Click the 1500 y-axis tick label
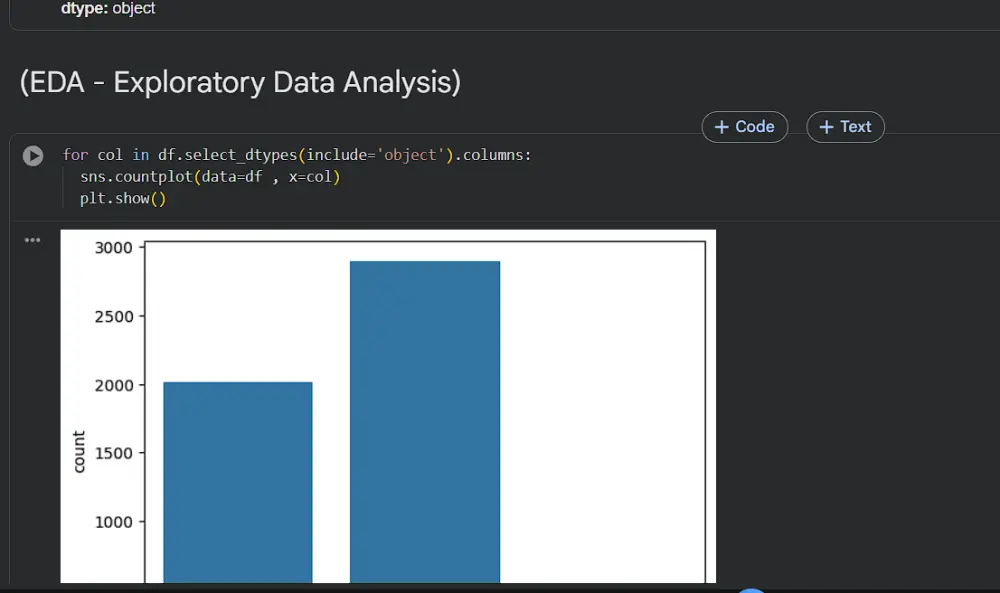This screenshot has width=1000, height=593. click(x=114, y=453)
